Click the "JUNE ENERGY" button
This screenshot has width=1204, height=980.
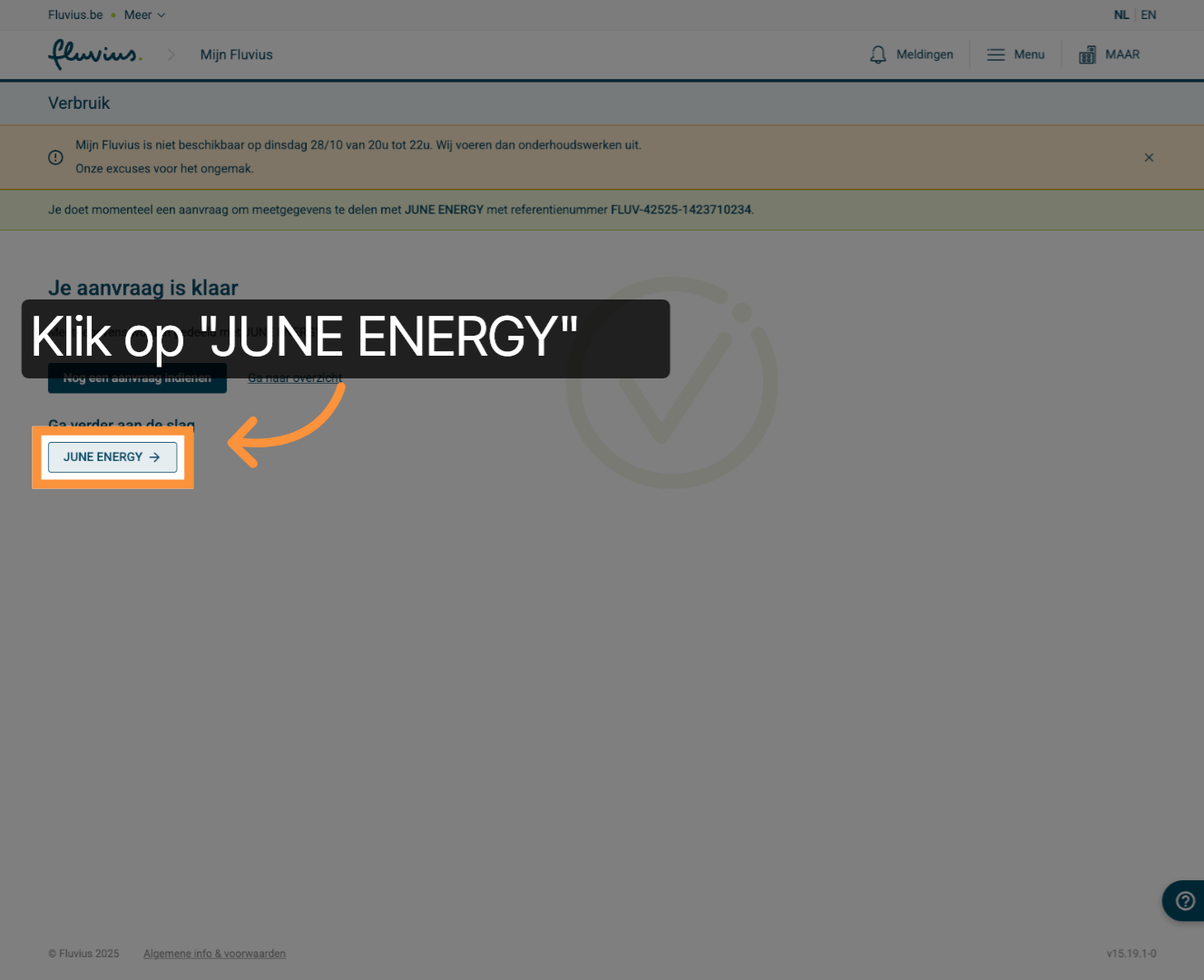tap(112, 456)
